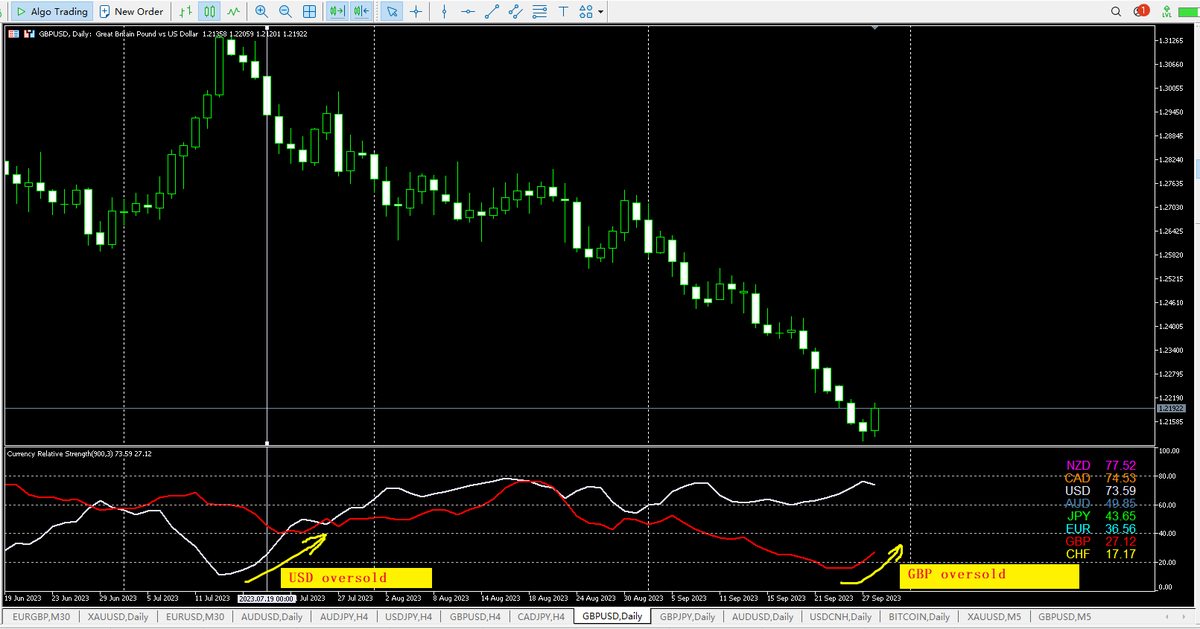Switch to first AUDUSD,Daily chart tab
Screen dimensions: 1200x629
(x=272, y=617)
